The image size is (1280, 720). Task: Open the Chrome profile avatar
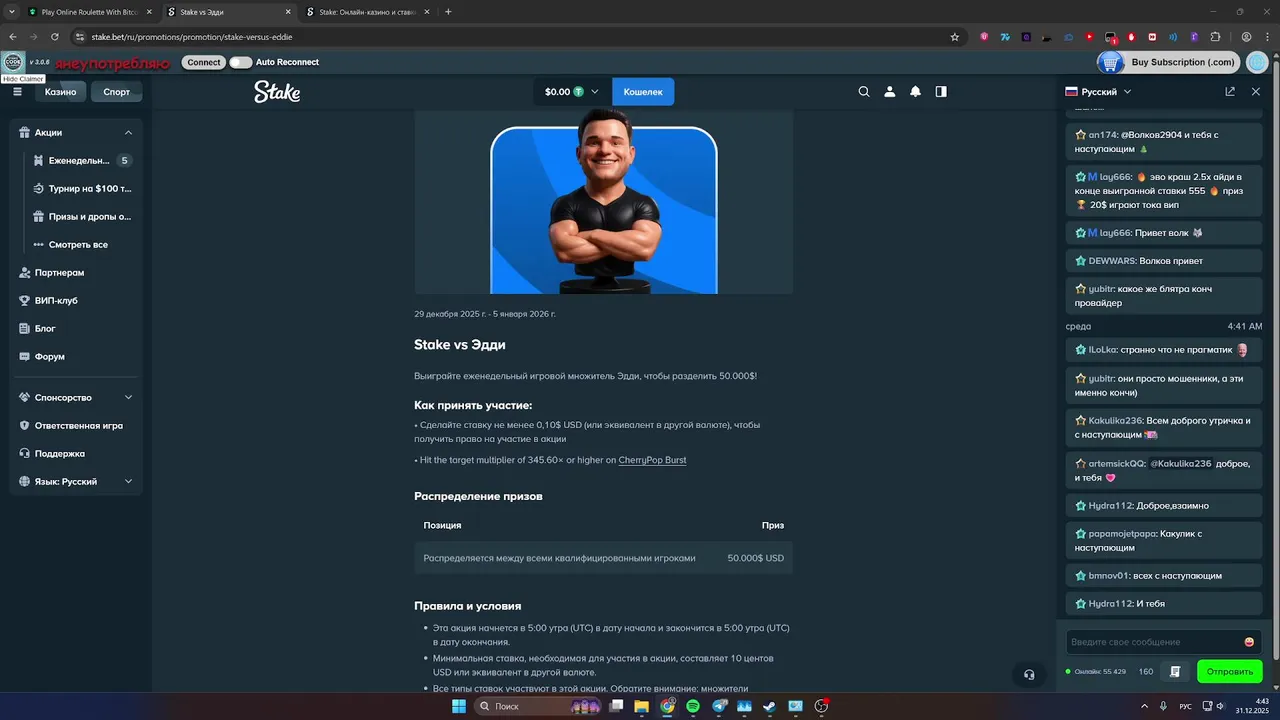1247,37
